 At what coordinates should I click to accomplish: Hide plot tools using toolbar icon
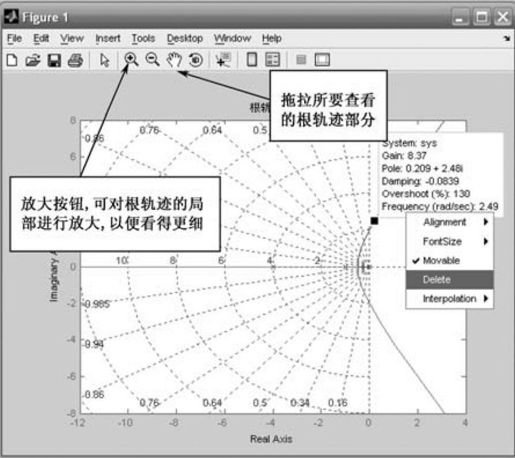301,60
